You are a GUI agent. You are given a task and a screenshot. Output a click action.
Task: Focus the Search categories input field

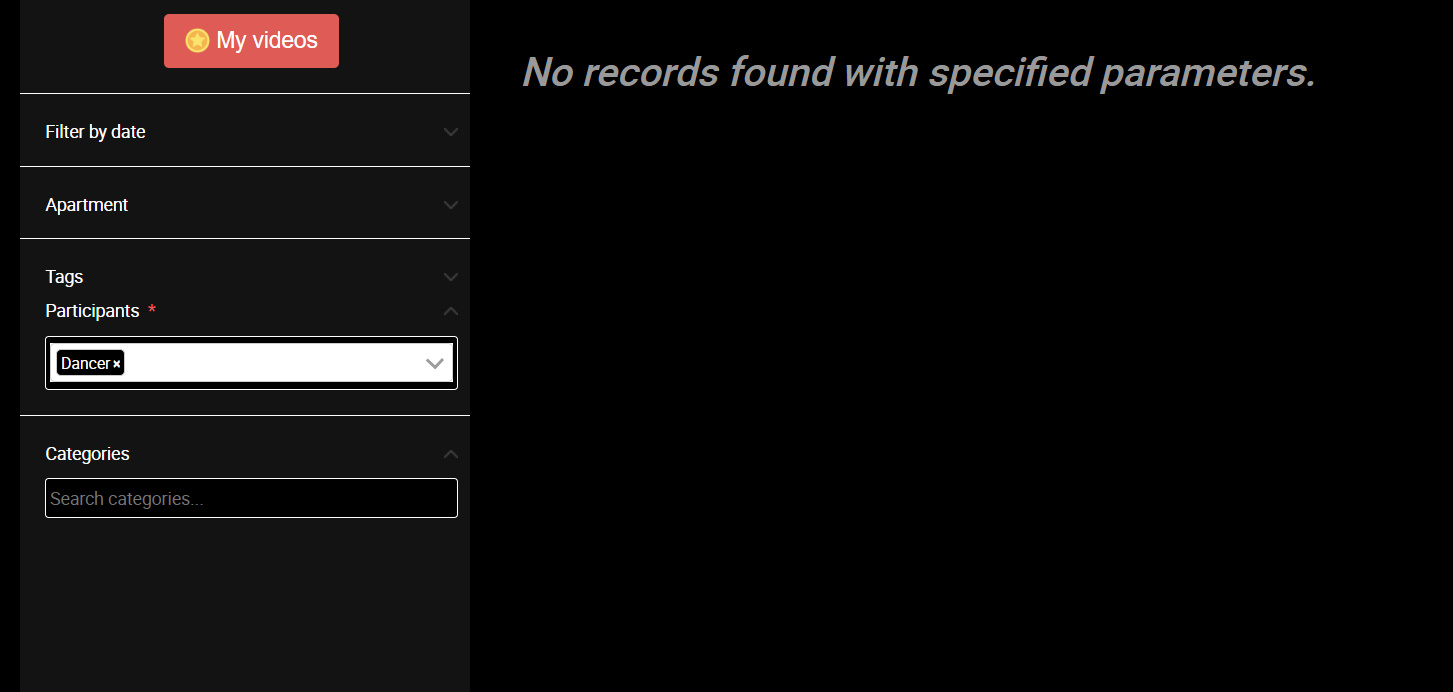click(251, 498)
